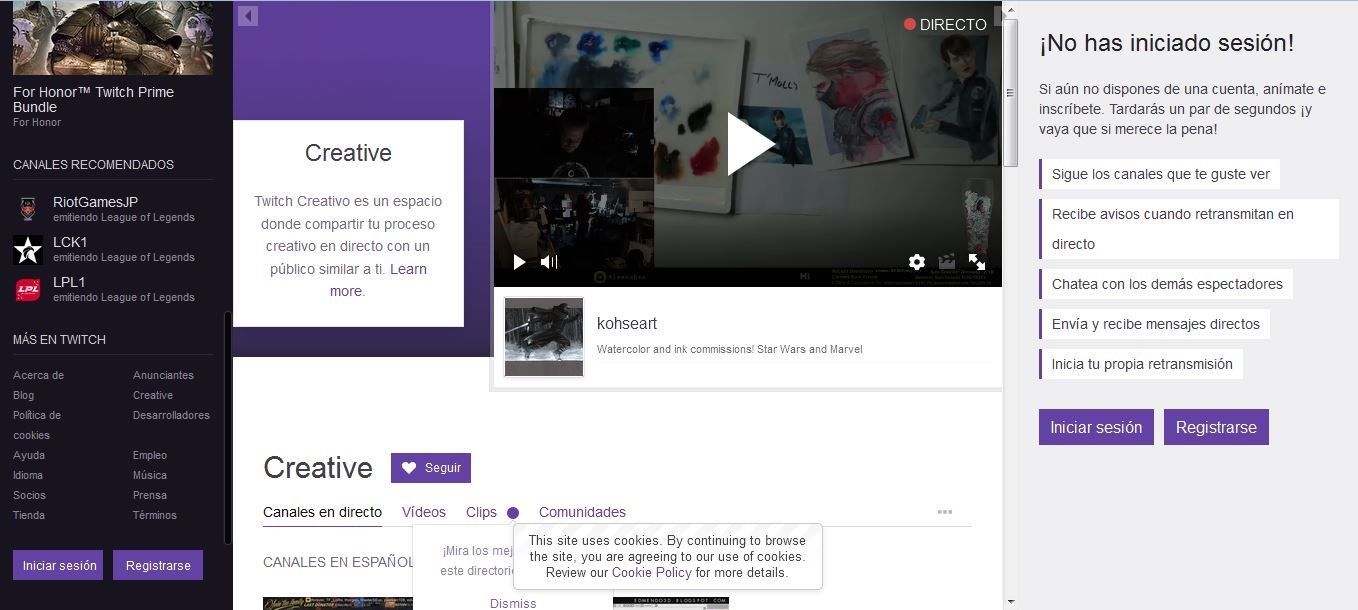
Task: Open LCK1 channel name
Action: click(70, 242)
